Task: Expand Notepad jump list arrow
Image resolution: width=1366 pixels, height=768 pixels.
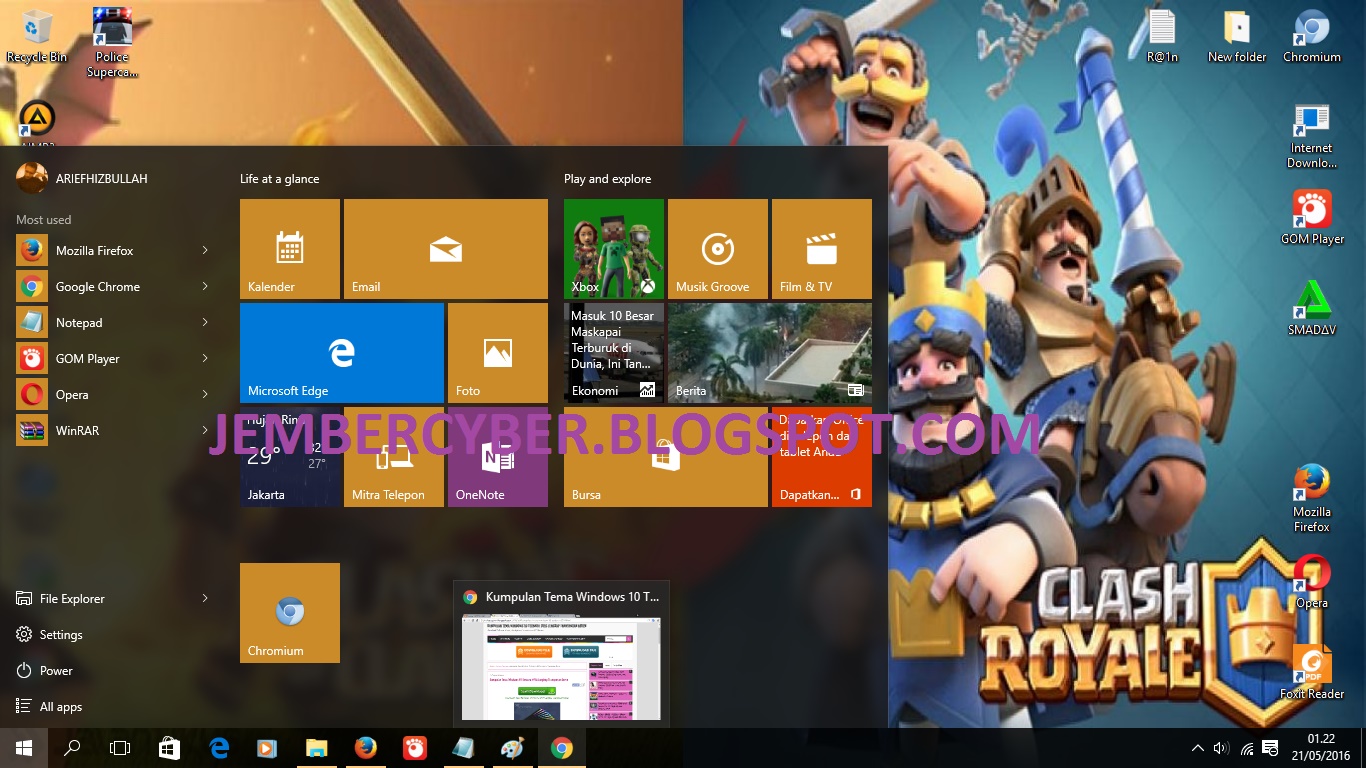Action: click(205, 323)
